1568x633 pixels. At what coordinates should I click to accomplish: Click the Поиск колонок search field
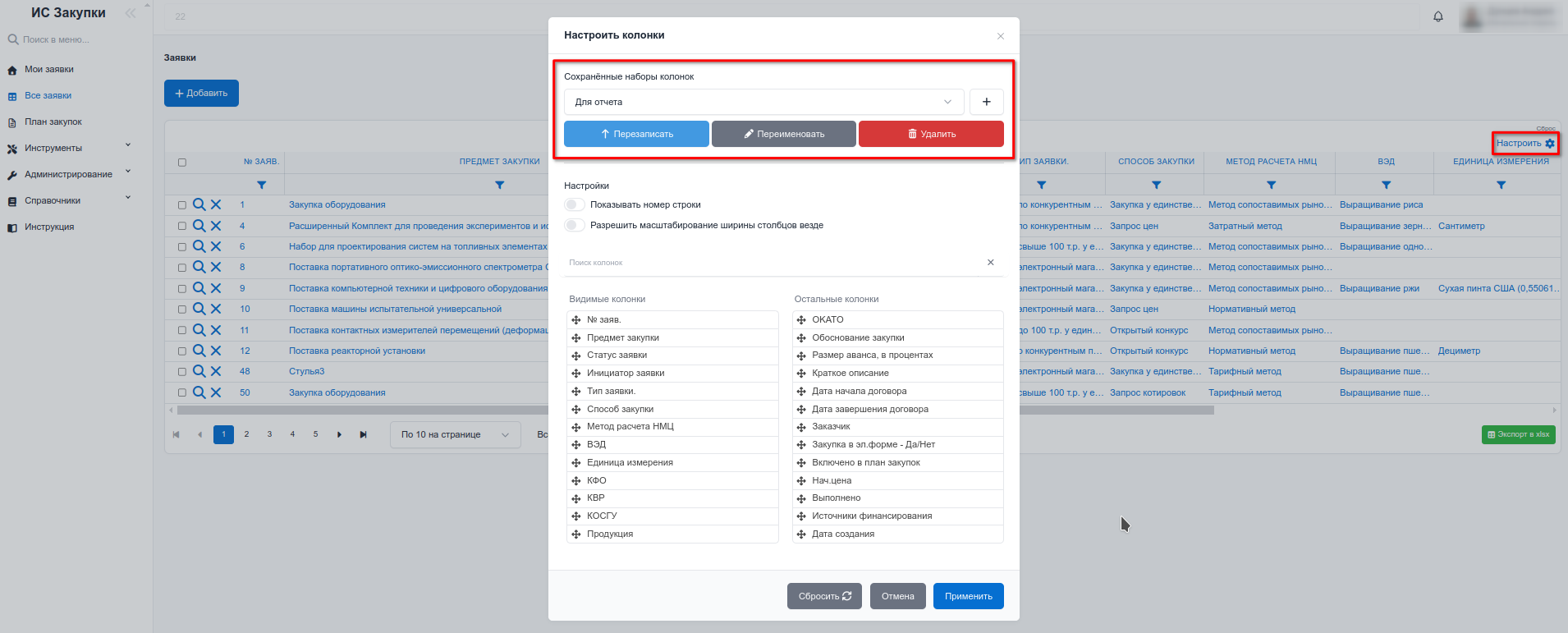pyautogui.click(x=772, y=263)
